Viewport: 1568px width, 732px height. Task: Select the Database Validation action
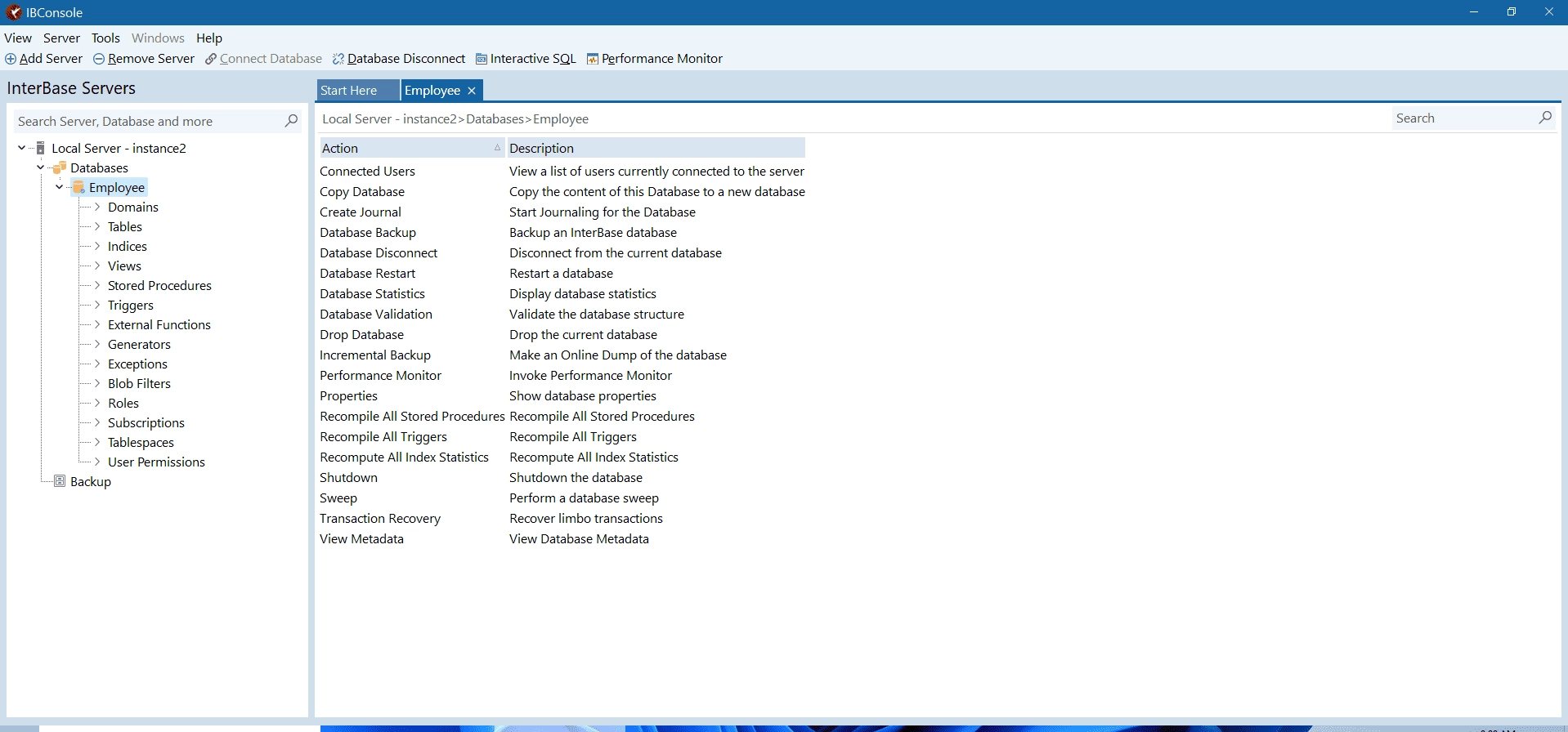point(376,314)
